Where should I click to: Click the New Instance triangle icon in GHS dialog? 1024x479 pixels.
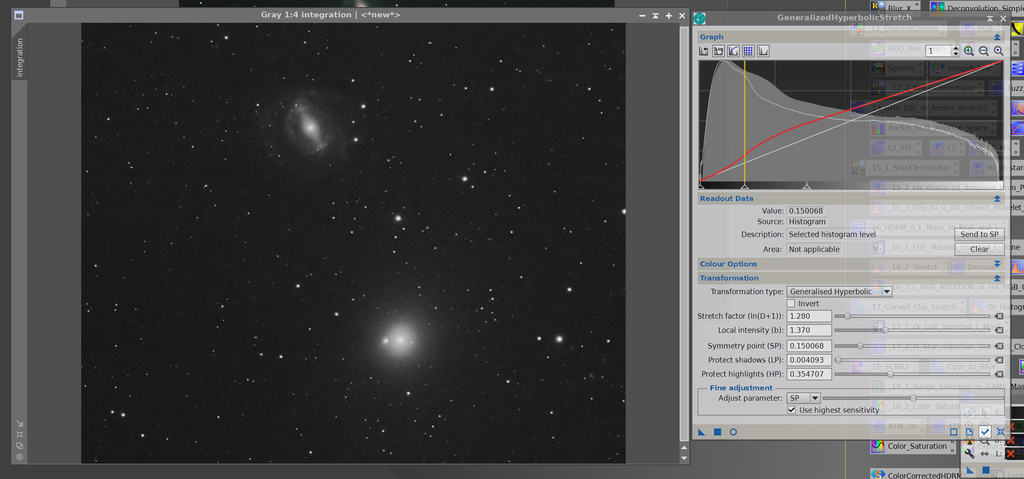(x=702, y=432)
